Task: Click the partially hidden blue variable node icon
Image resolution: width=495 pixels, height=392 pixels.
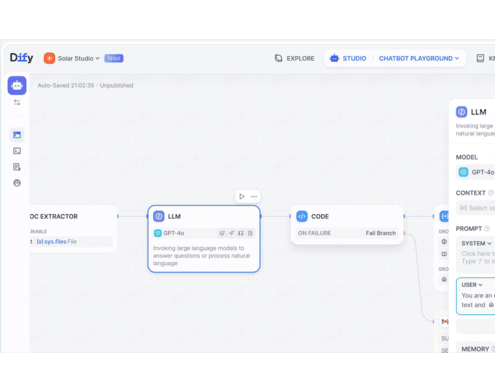Action: click(444, 216)
